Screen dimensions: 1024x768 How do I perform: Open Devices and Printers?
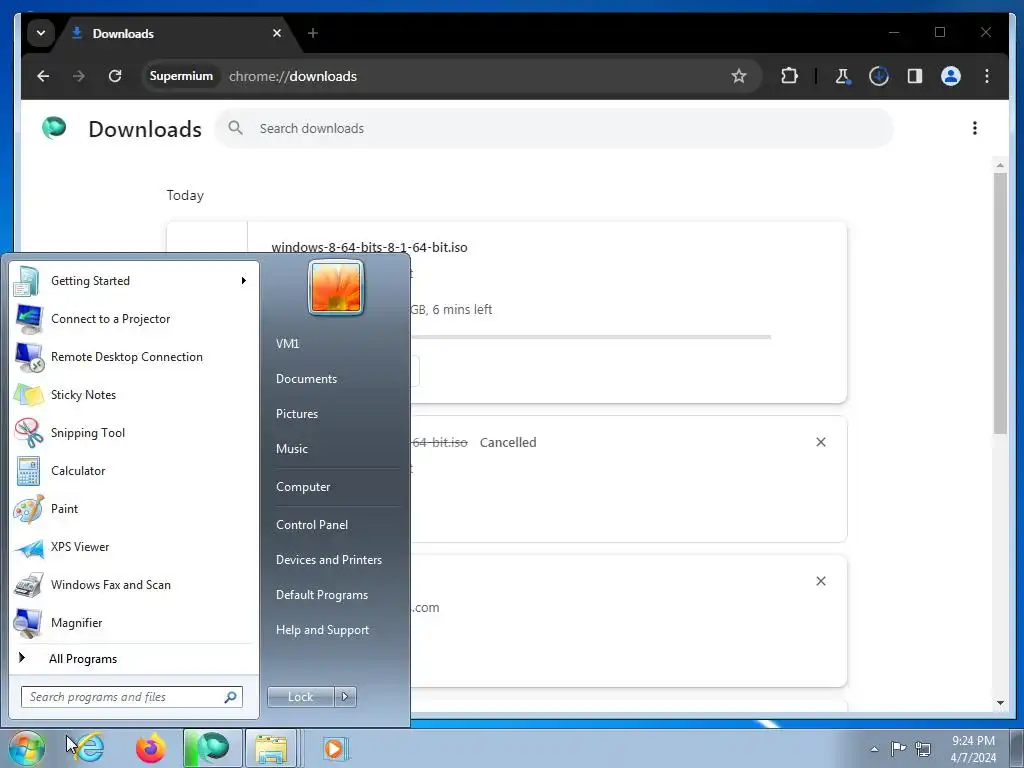(328, 560)
